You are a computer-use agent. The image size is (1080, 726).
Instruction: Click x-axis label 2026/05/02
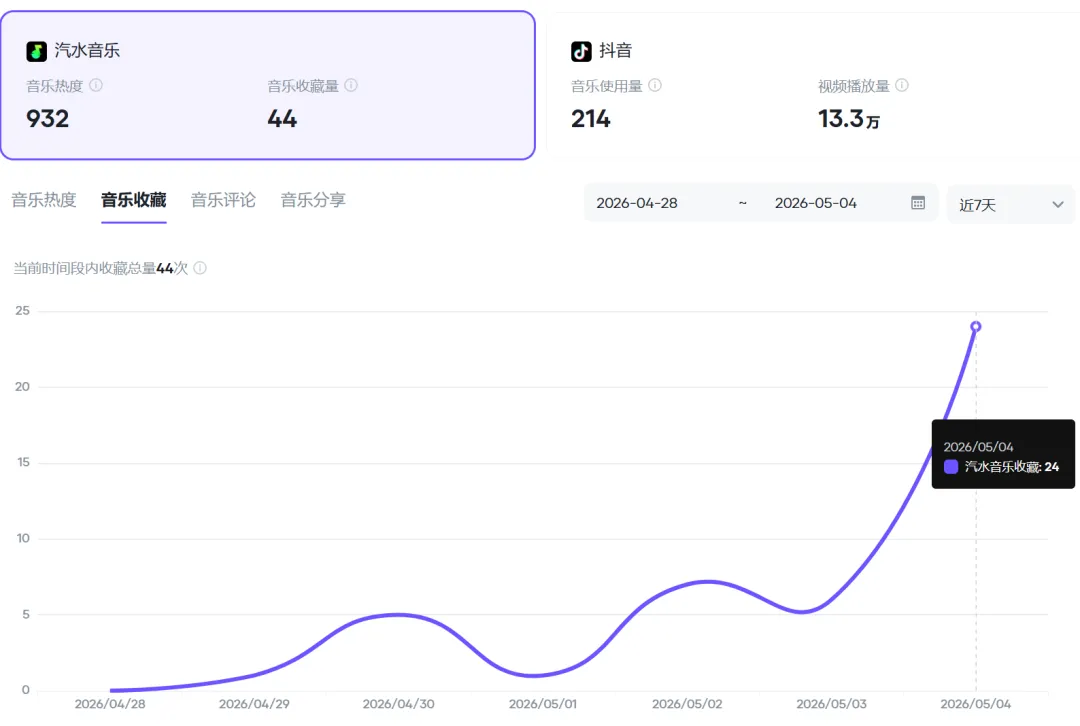687,704
